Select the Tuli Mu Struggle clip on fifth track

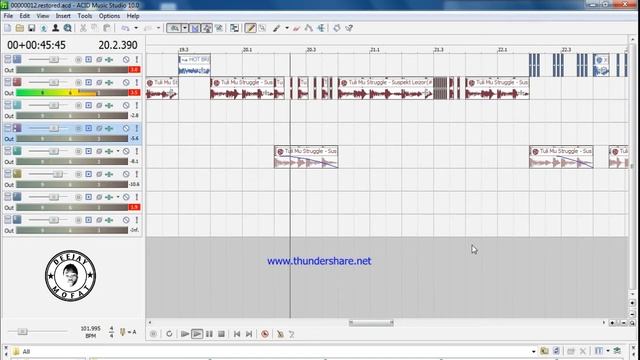click(x=306, y=157)
